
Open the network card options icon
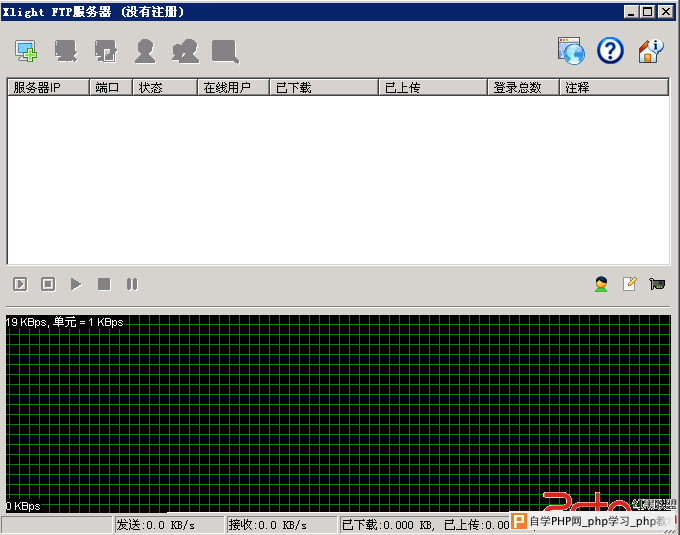[657, 284]
